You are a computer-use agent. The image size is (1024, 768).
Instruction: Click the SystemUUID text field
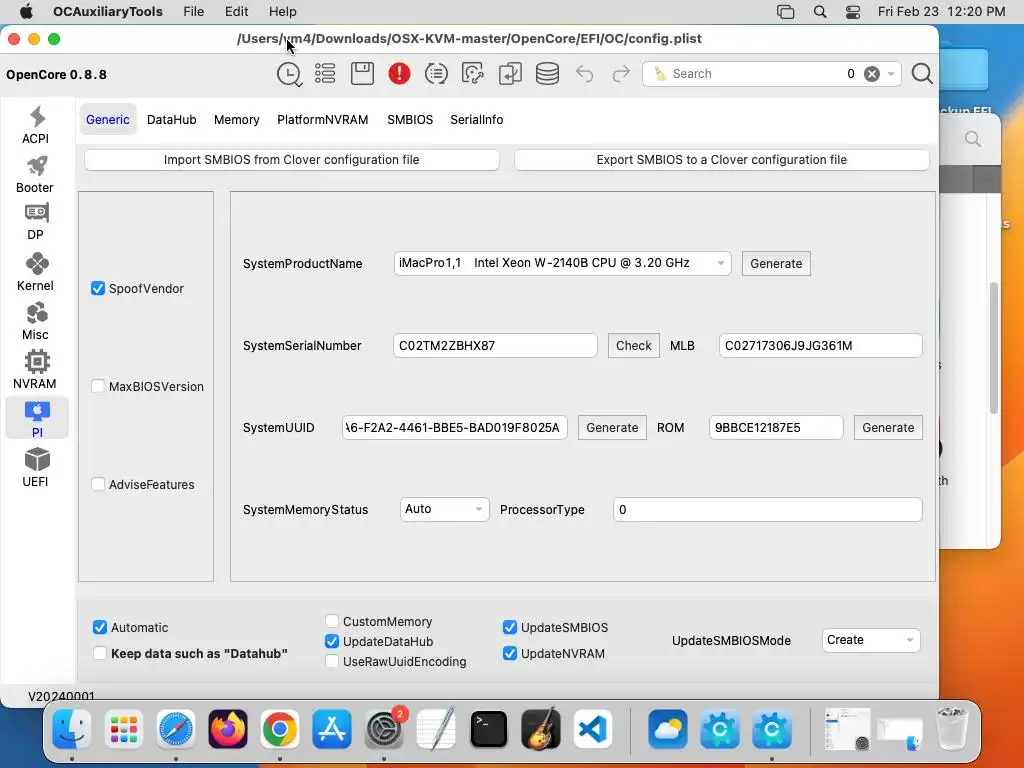(x=455, y=428)
